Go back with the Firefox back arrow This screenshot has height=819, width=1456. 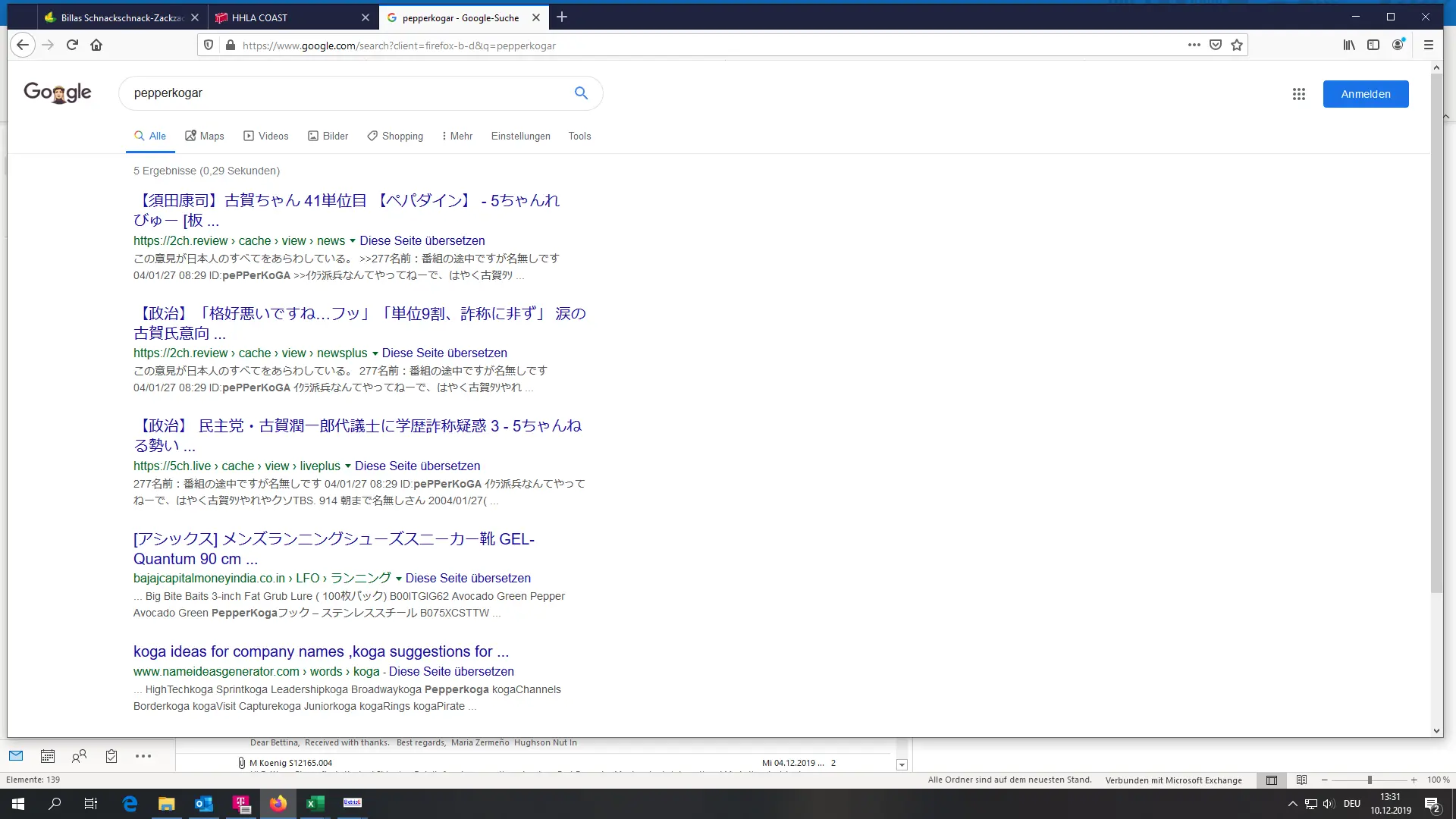tap(23, 45)
